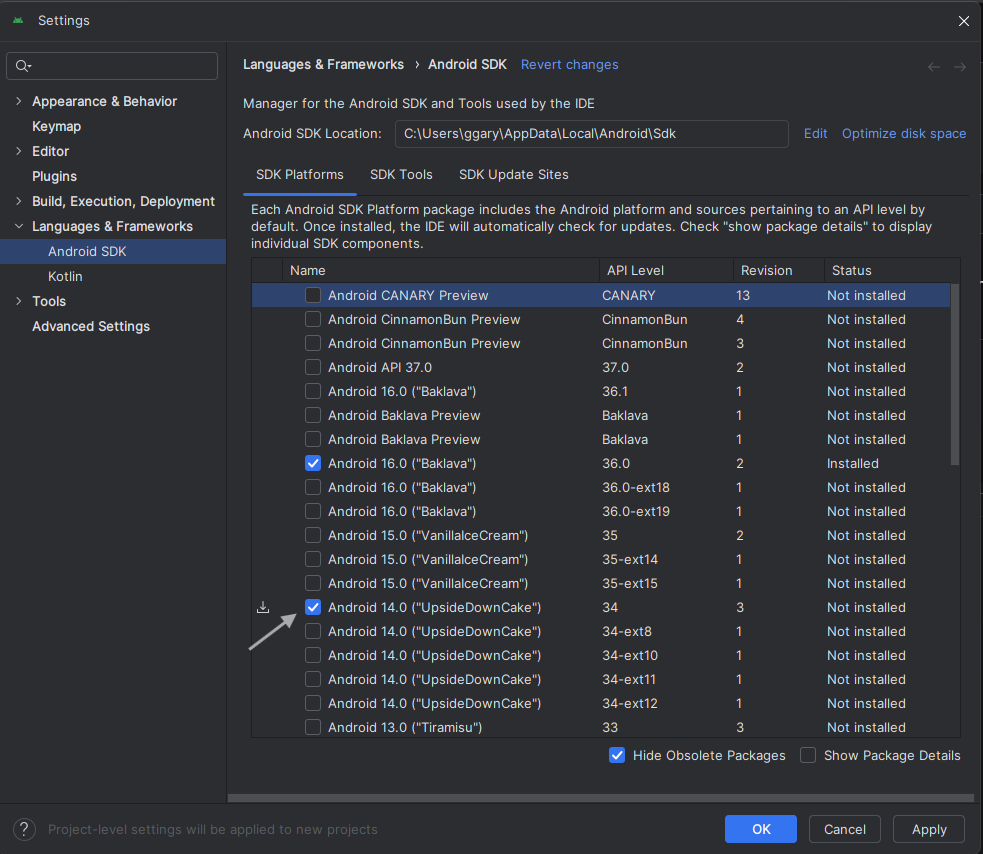Check the Android 13.0 Tiramisu checkbox
The image size is (983, 854).
coord(313,727)
